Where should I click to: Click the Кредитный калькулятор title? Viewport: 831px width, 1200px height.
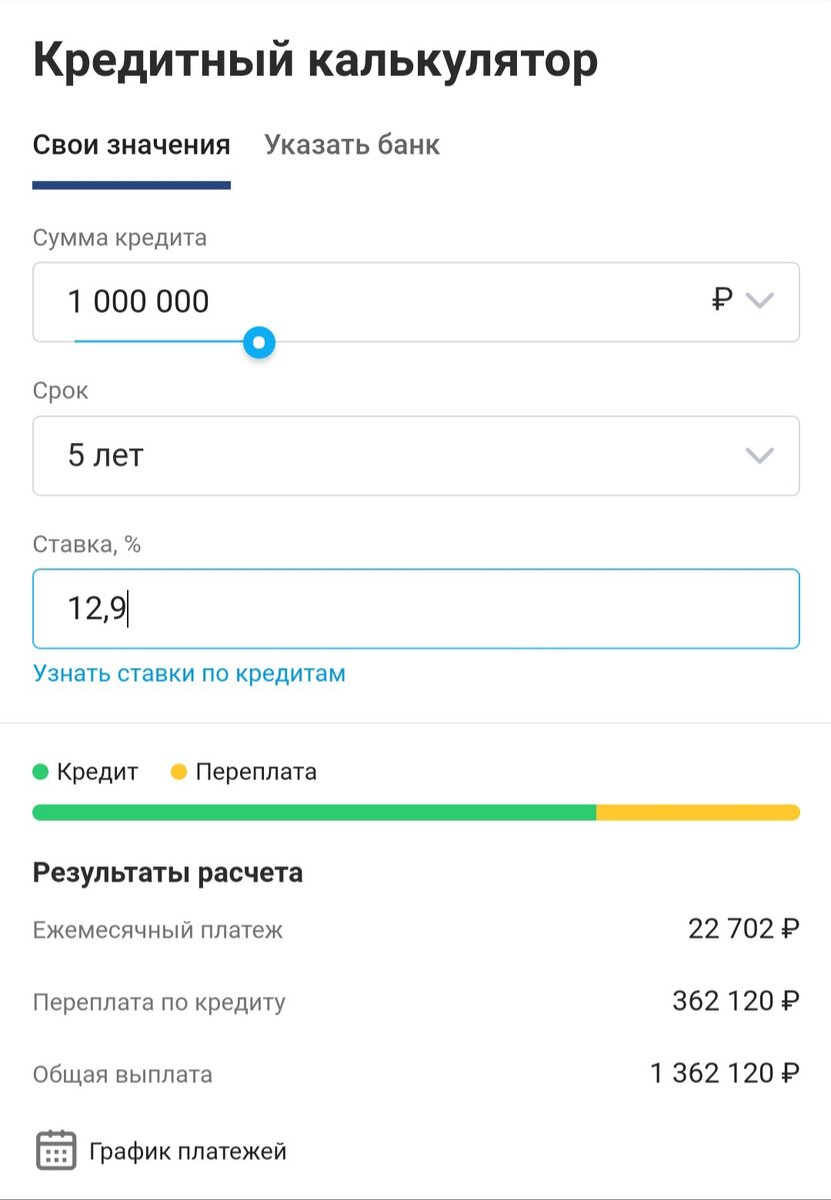314,58
